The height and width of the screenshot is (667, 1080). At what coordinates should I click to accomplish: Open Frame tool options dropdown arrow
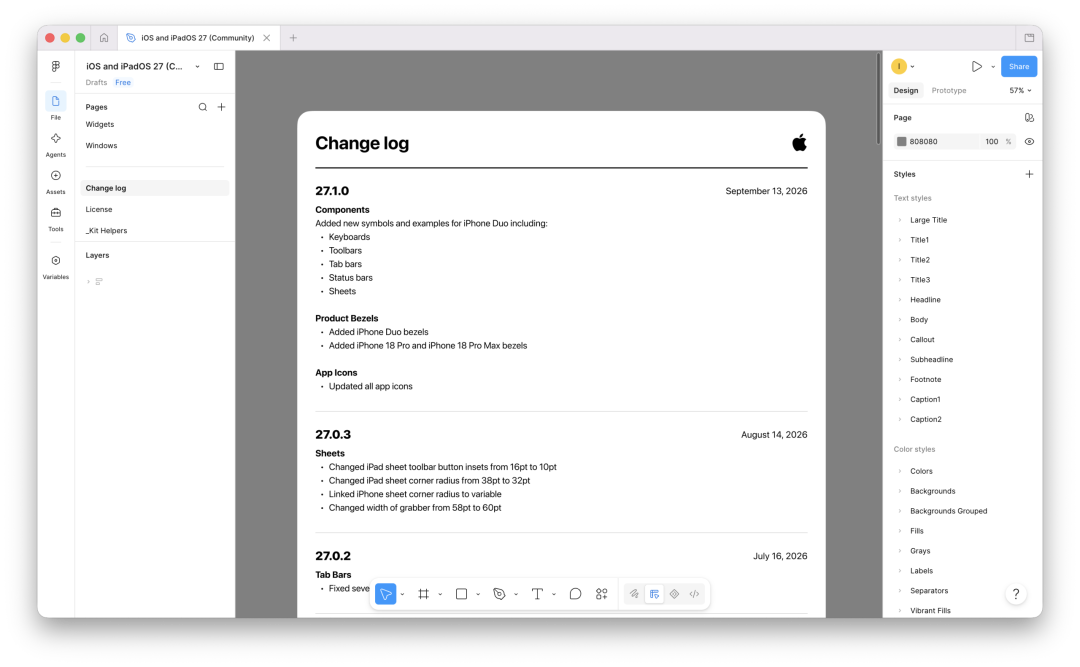[440, 595]
